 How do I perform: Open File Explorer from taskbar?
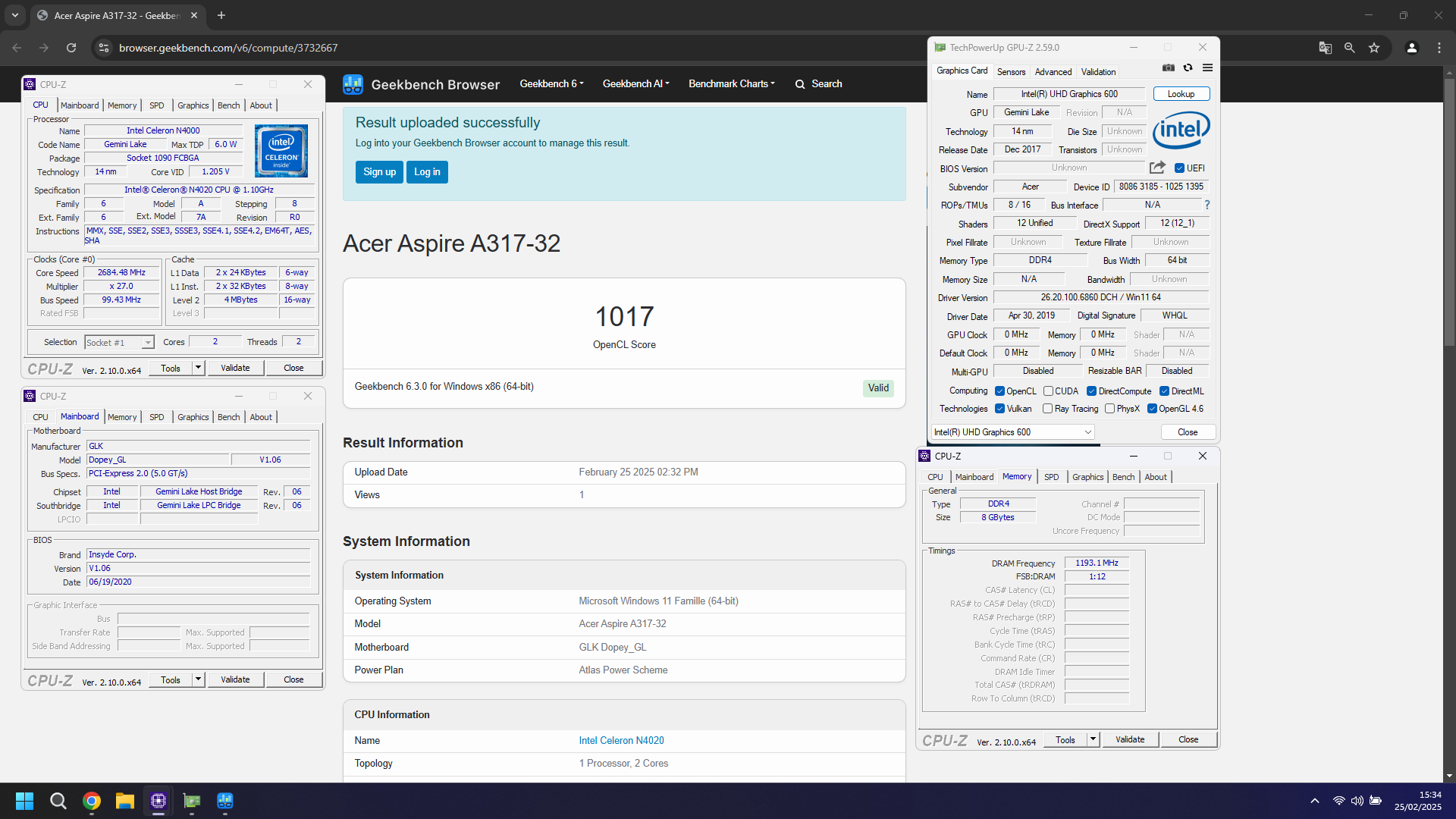coord(125,801)
